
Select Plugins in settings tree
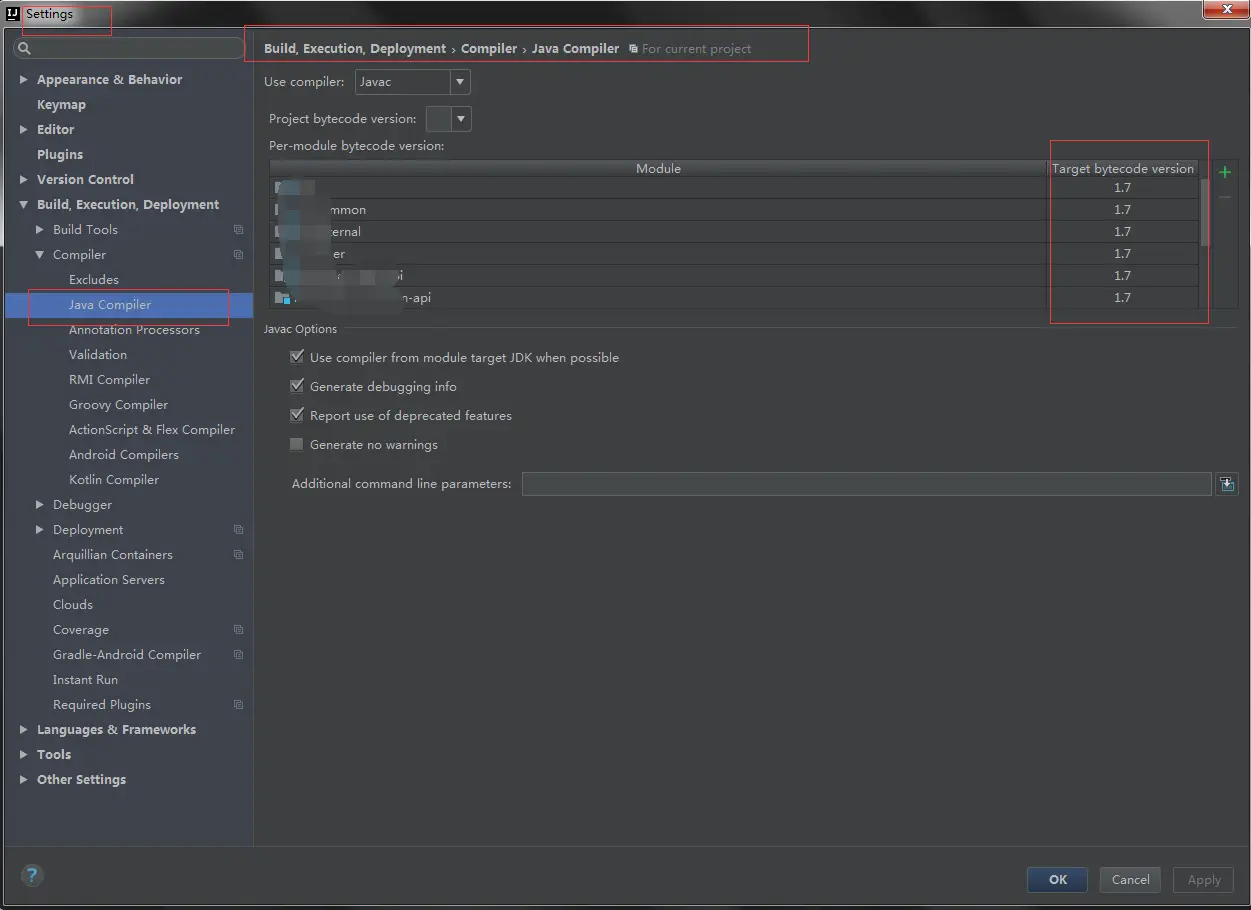tap(60, 154)
